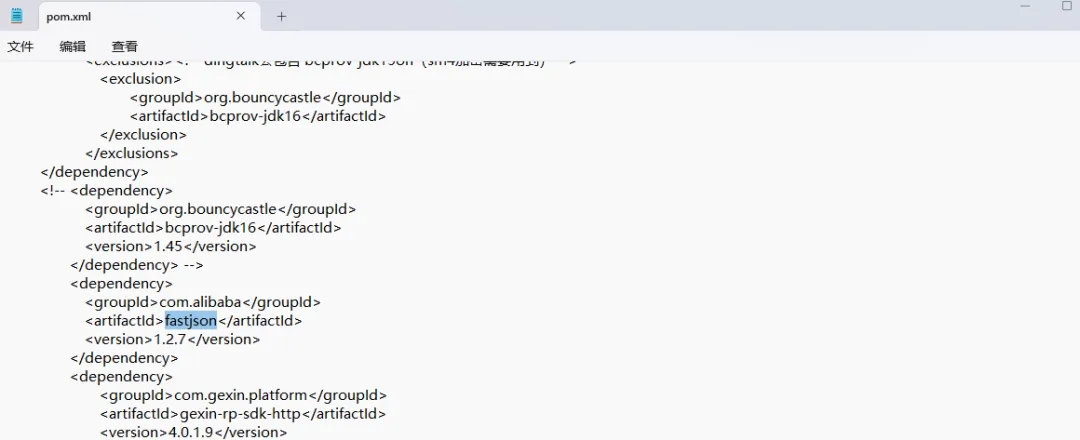This screenshot has width=1080, height=440.
Task: Click the artifactId gexin-rp-sdk-http line
Action: click(243, 414)
